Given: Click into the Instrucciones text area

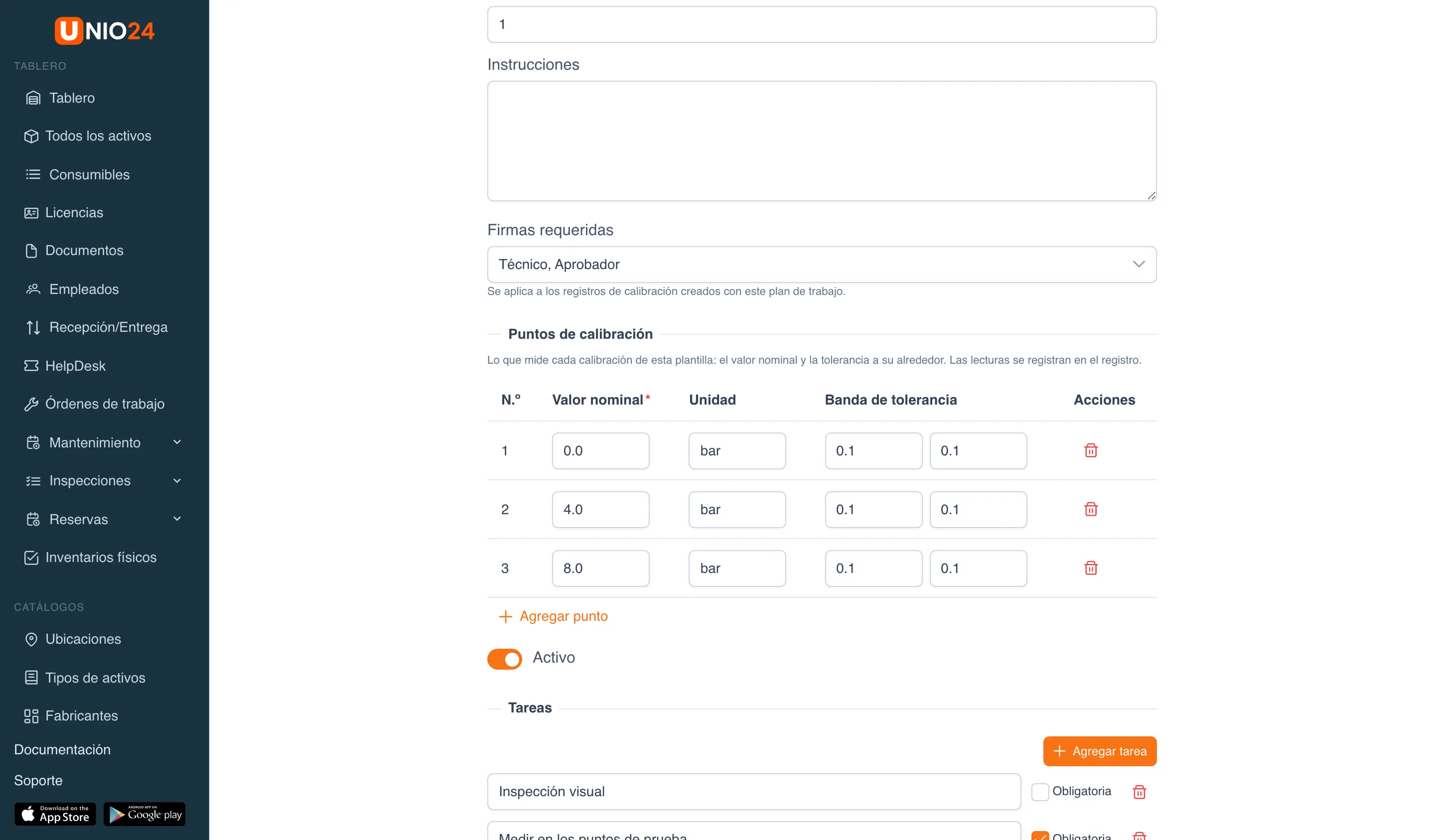Looking at the screenshot, I should [x=822, y=141].
